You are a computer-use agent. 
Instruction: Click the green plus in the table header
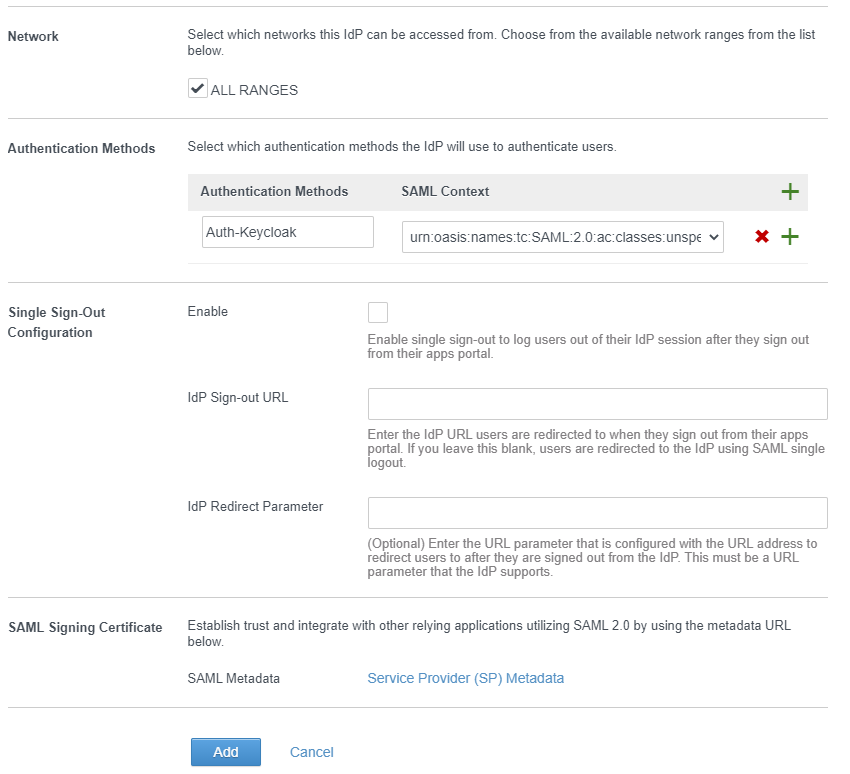coord(790,191)
